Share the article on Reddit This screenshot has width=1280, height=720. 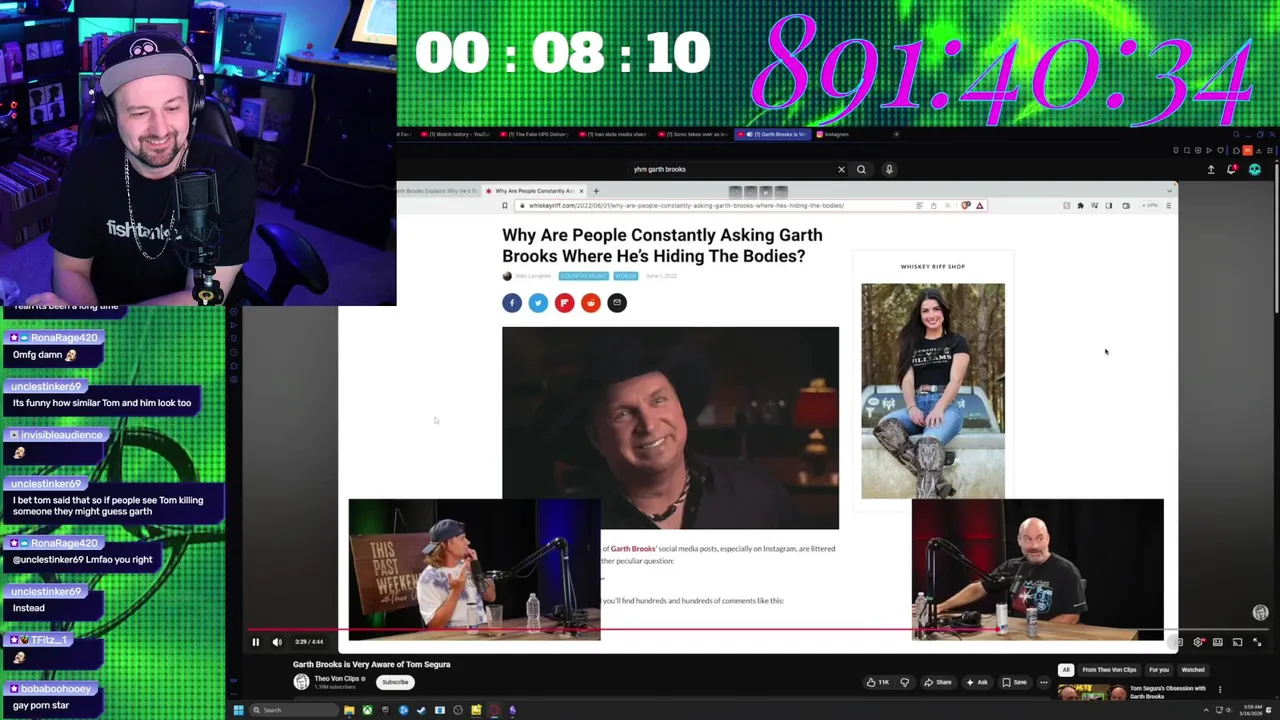coord(590,303)
